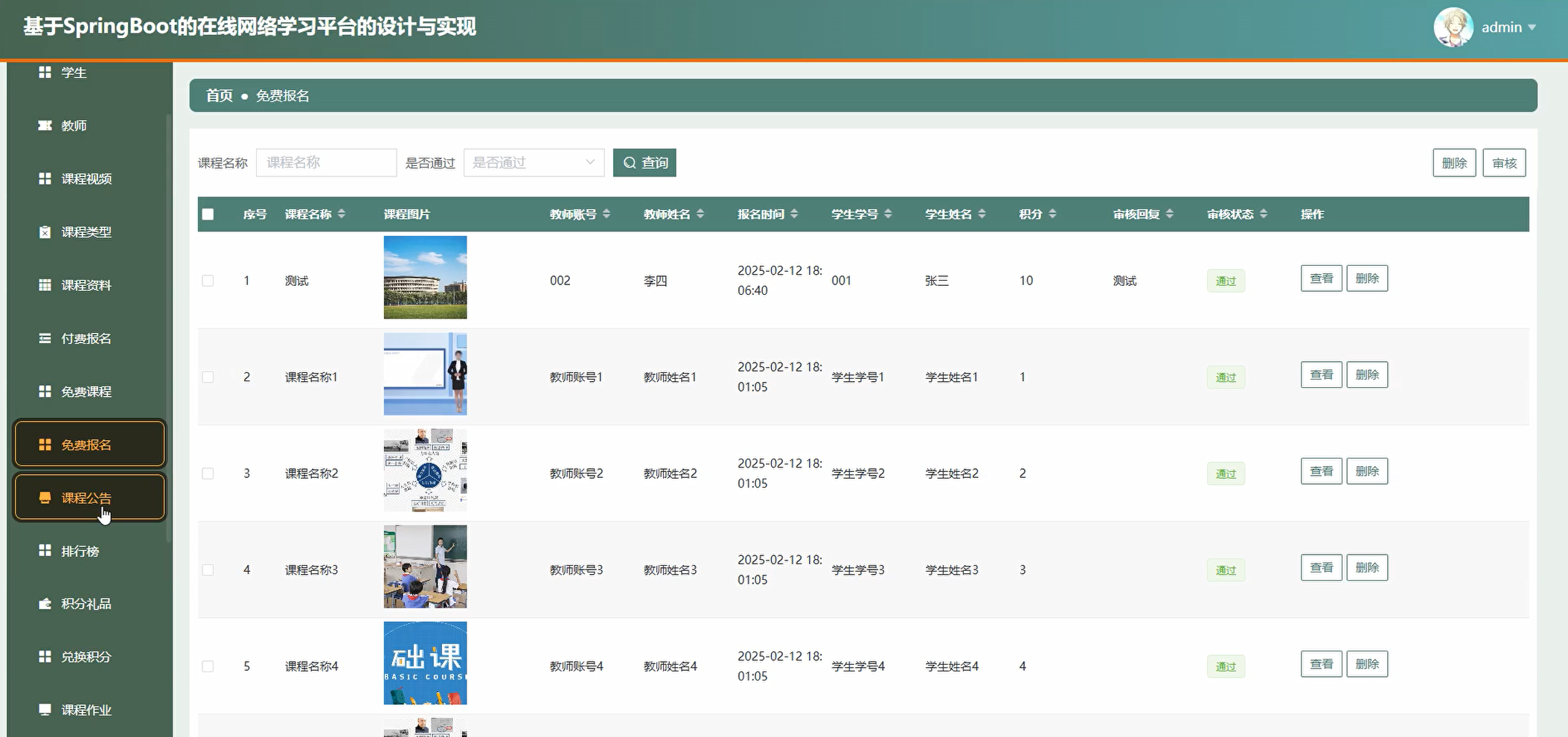Check the row 1 测试 checkbox
Screen dimensions: 1568x737
tap(208, 281)
